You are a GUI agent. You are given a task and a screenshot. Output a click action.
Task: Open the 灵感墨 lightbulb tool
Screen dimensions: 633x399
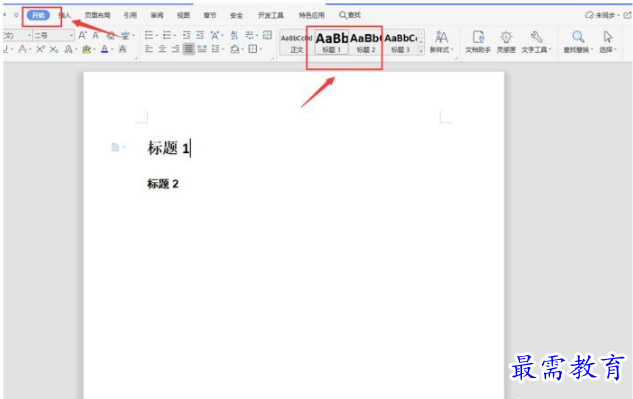click(x=506, y=42)
